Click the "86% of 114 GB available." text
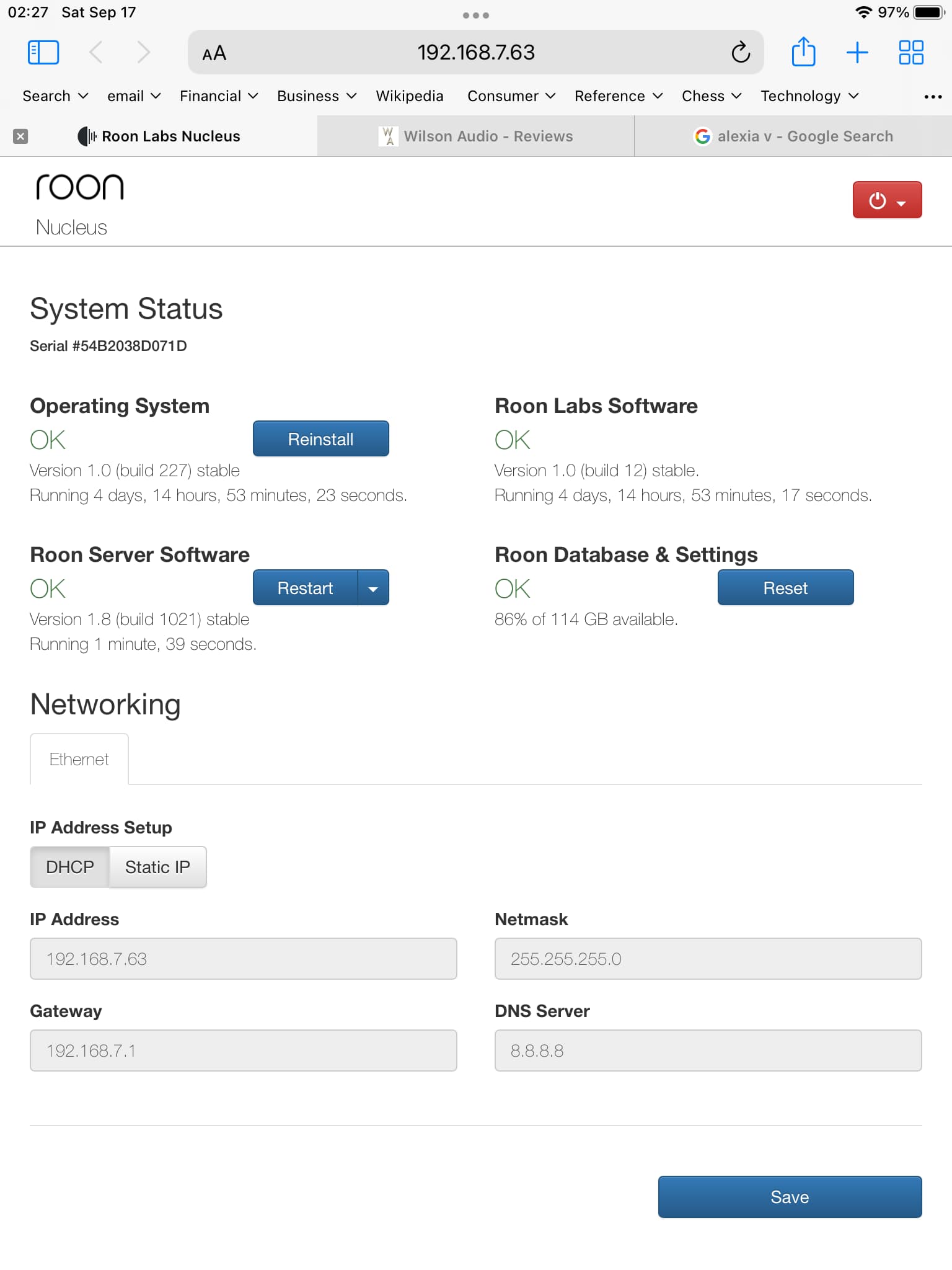 (x=586, y=619)
